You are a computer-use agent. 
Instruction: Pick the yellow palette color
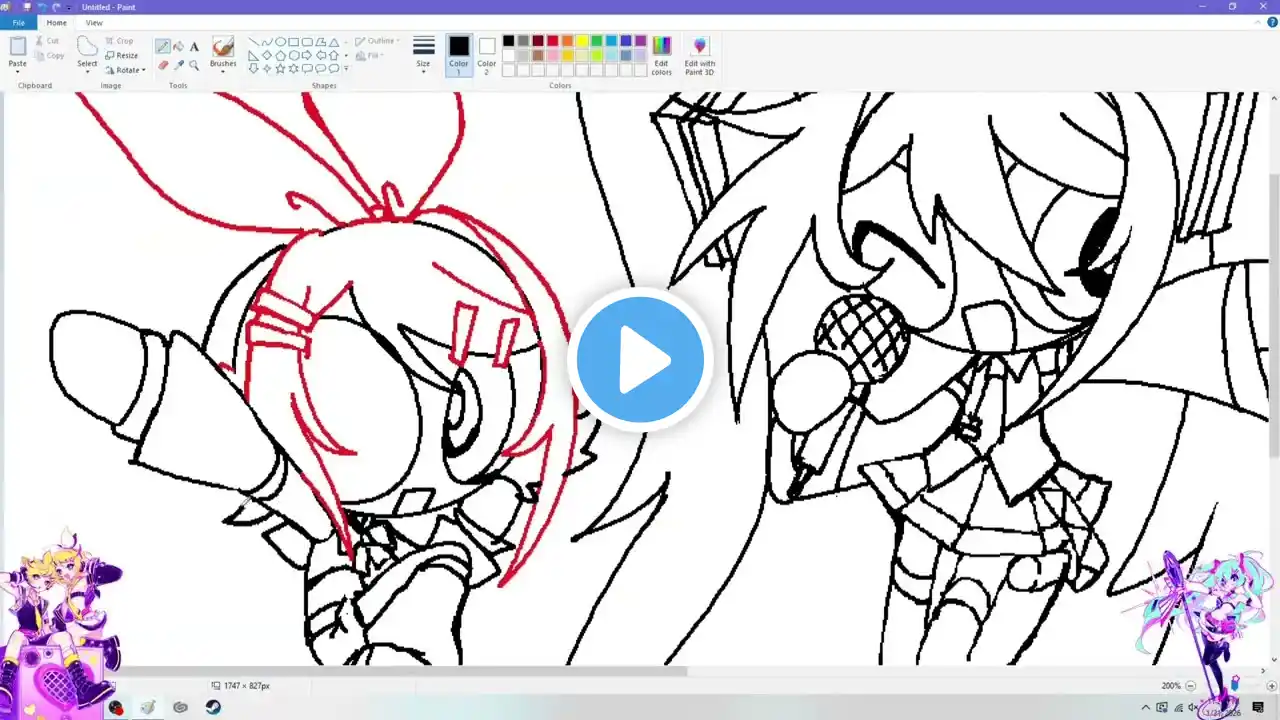click(582, 41)
